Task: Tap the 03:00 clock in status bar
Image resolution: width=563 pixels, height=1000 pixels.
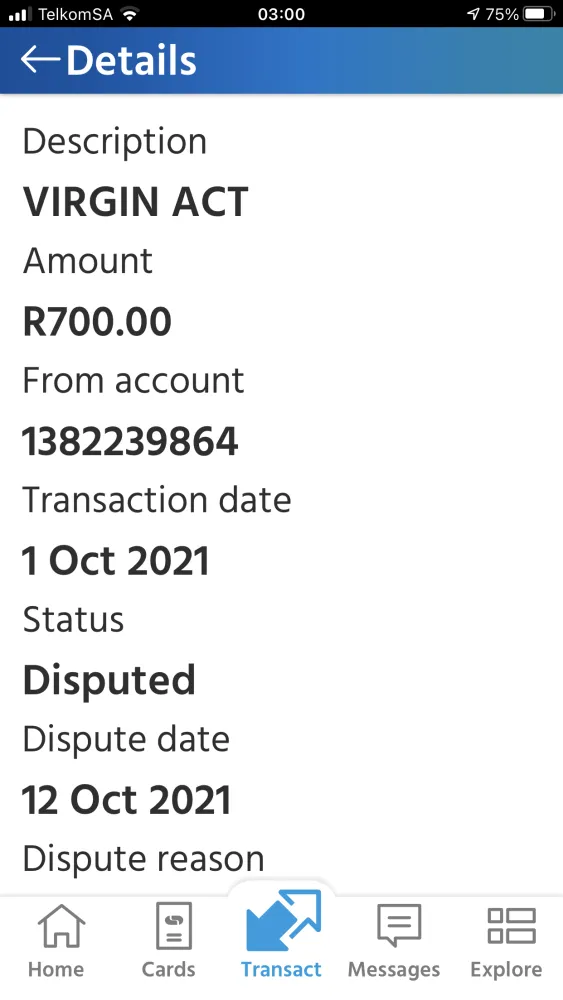Action: coord(281,13)
